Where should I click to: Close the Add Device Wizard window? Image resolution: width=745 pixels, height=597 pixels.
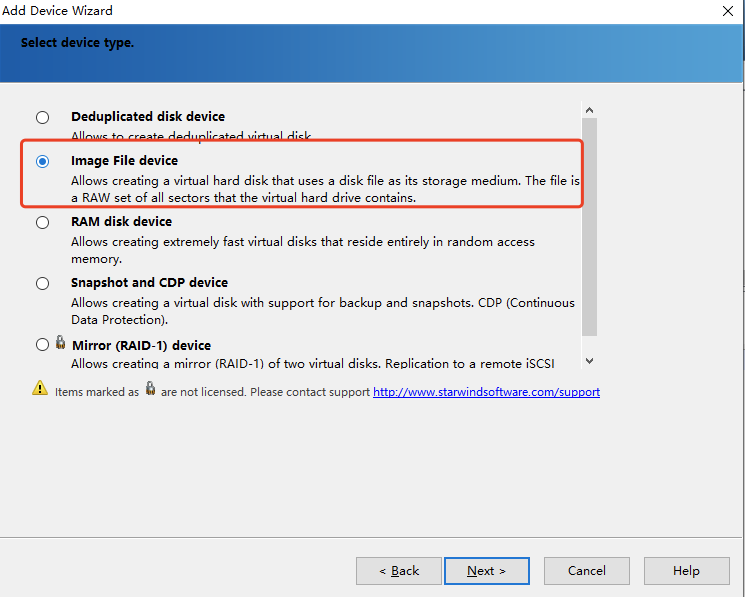coord(727,11)
